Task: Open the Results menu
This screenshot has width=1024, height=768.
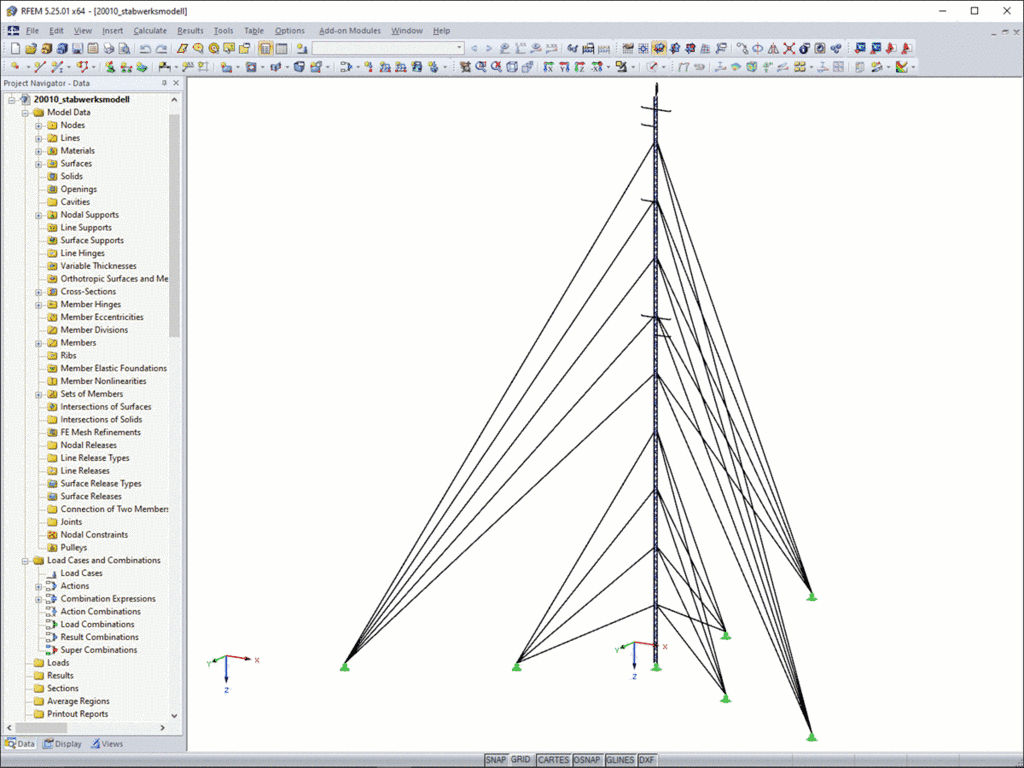Action: [x=190, y=31]
